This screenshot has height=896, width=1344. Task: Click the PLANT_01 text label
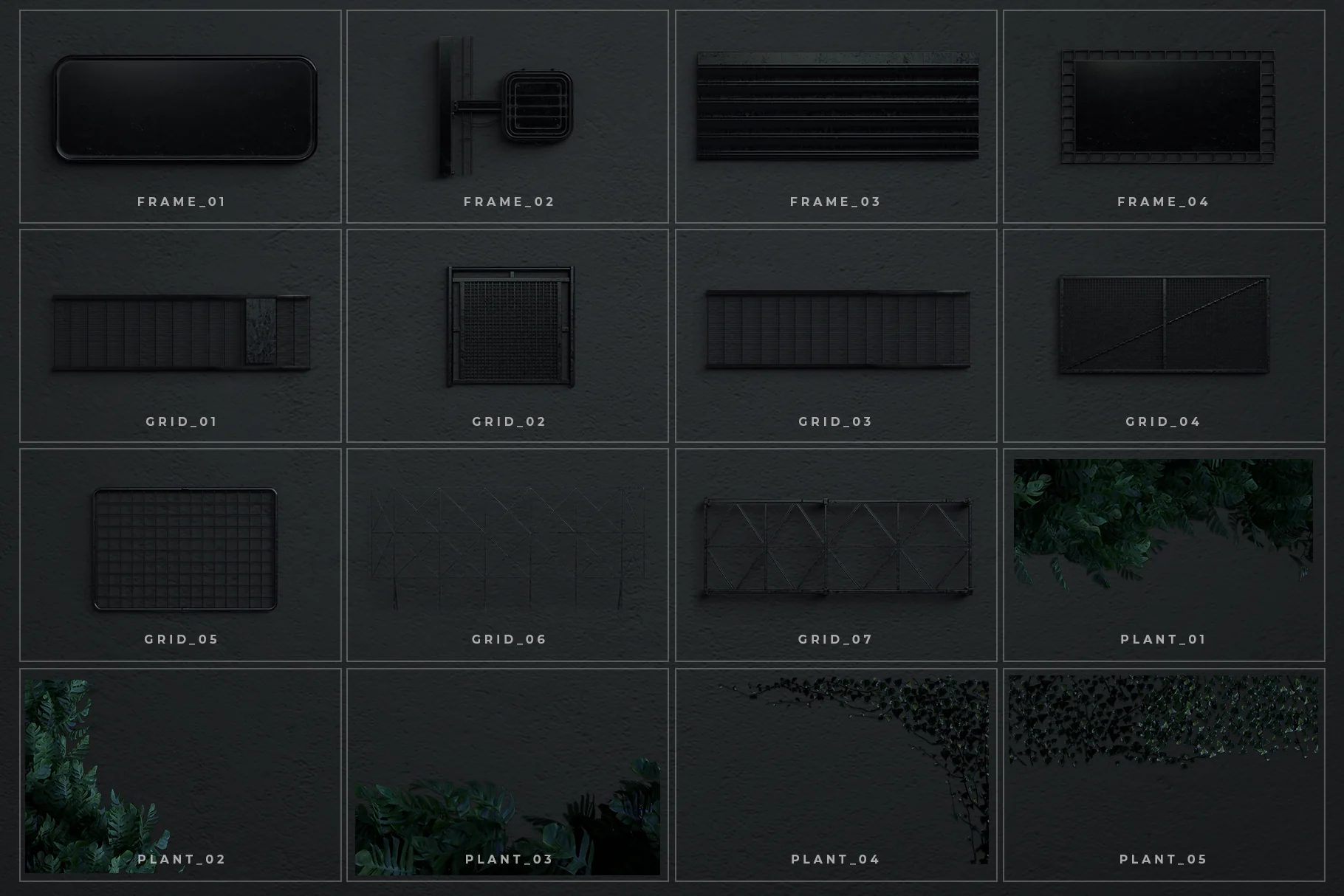click(1163, 639)
